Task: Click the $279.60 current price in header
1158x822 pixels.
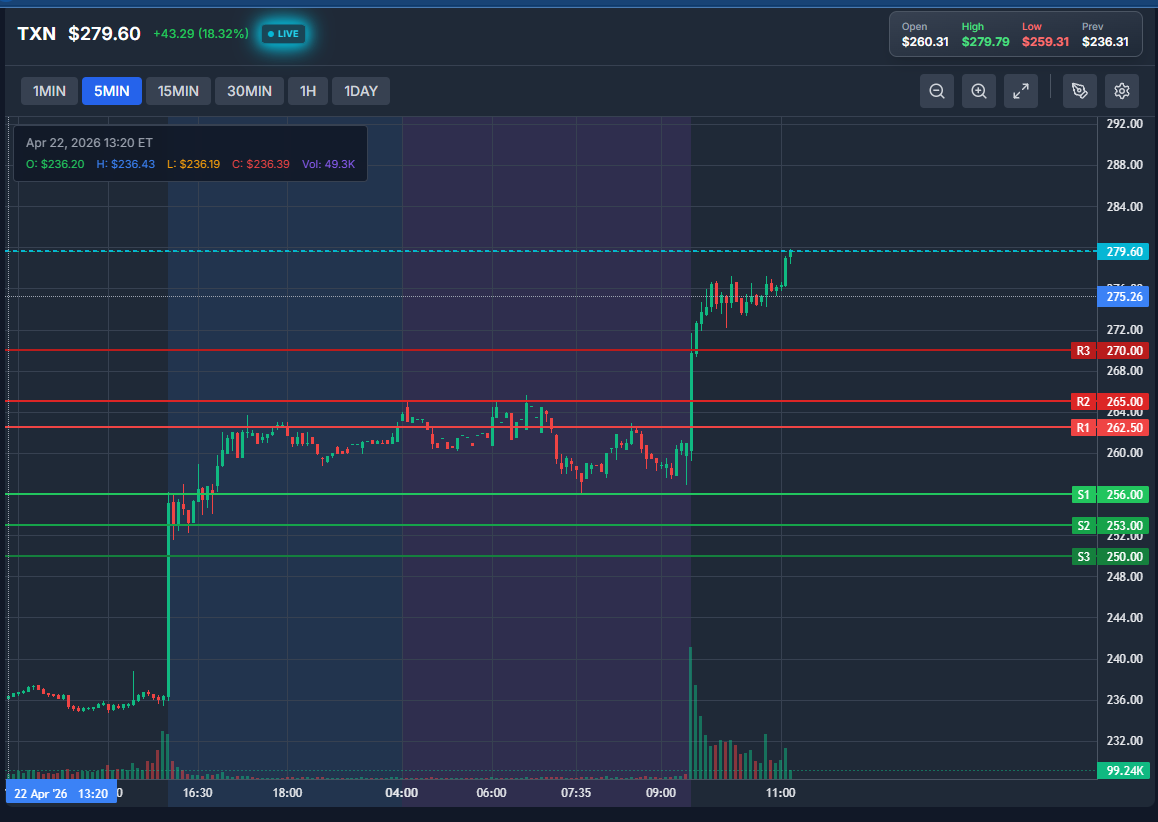Action: coord(104,34)
